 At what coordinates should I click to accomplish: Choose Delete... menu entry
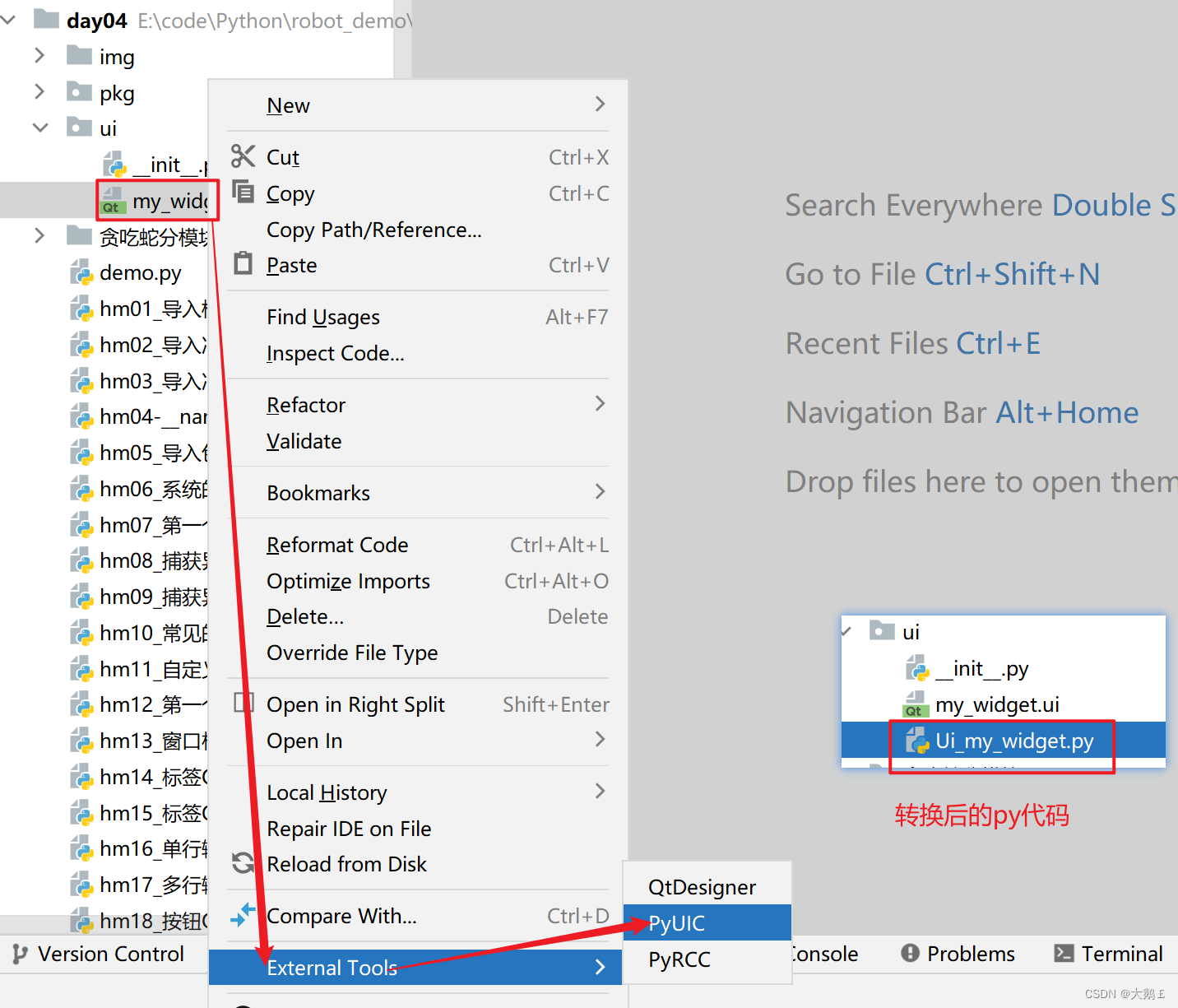[418, 616]
